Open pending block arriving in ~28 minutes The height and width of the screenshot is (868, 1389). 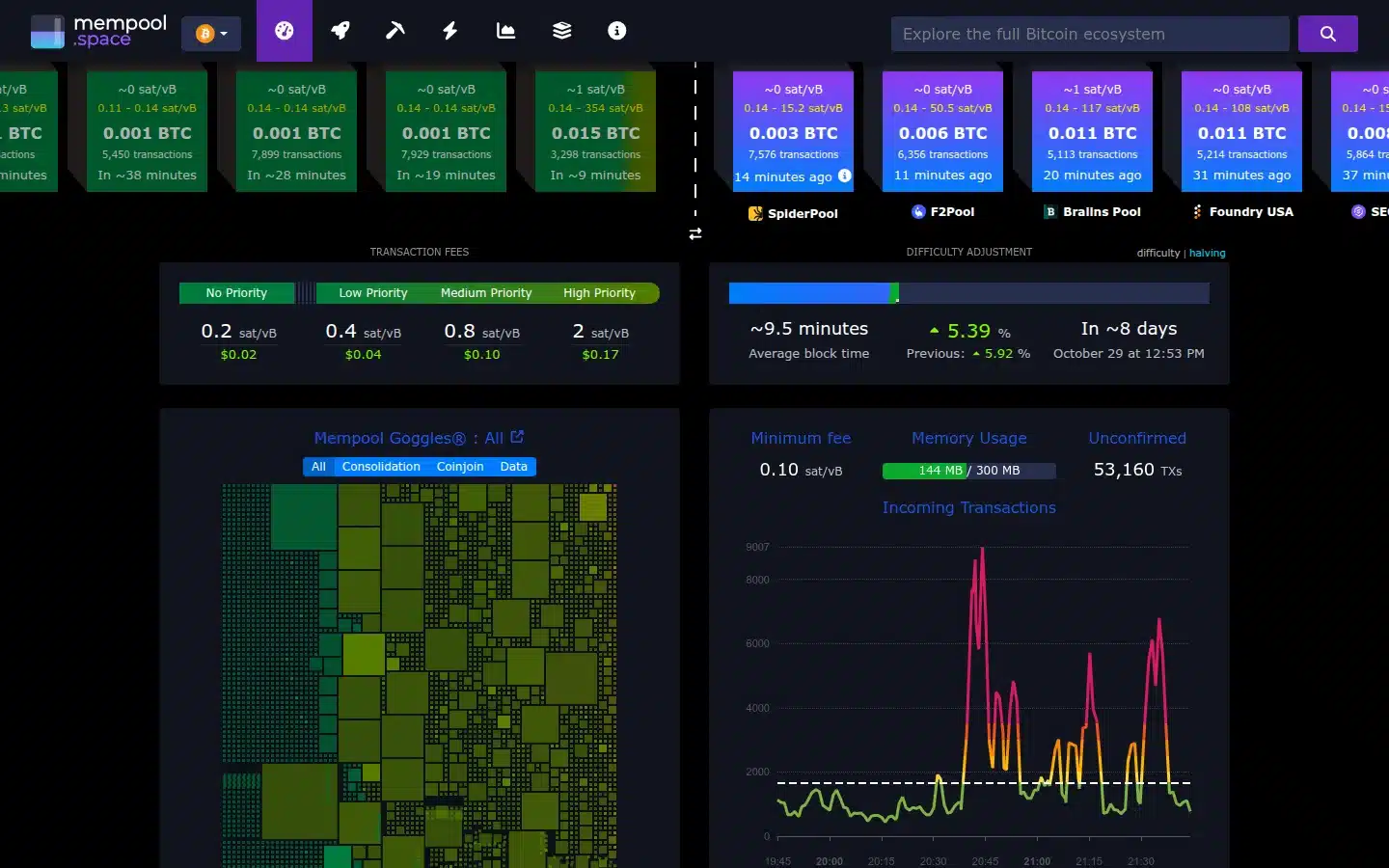coord(296,131)
